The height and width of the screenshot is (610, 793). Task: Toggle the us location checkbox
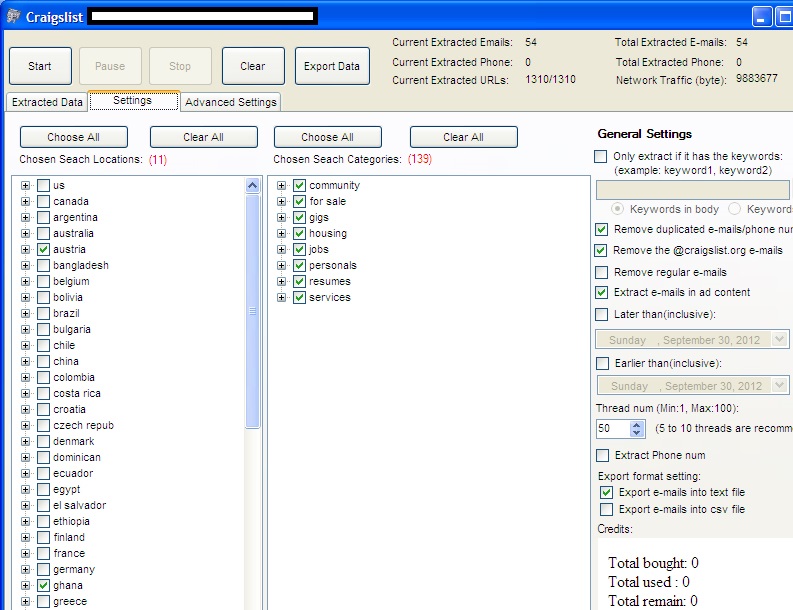43,185
